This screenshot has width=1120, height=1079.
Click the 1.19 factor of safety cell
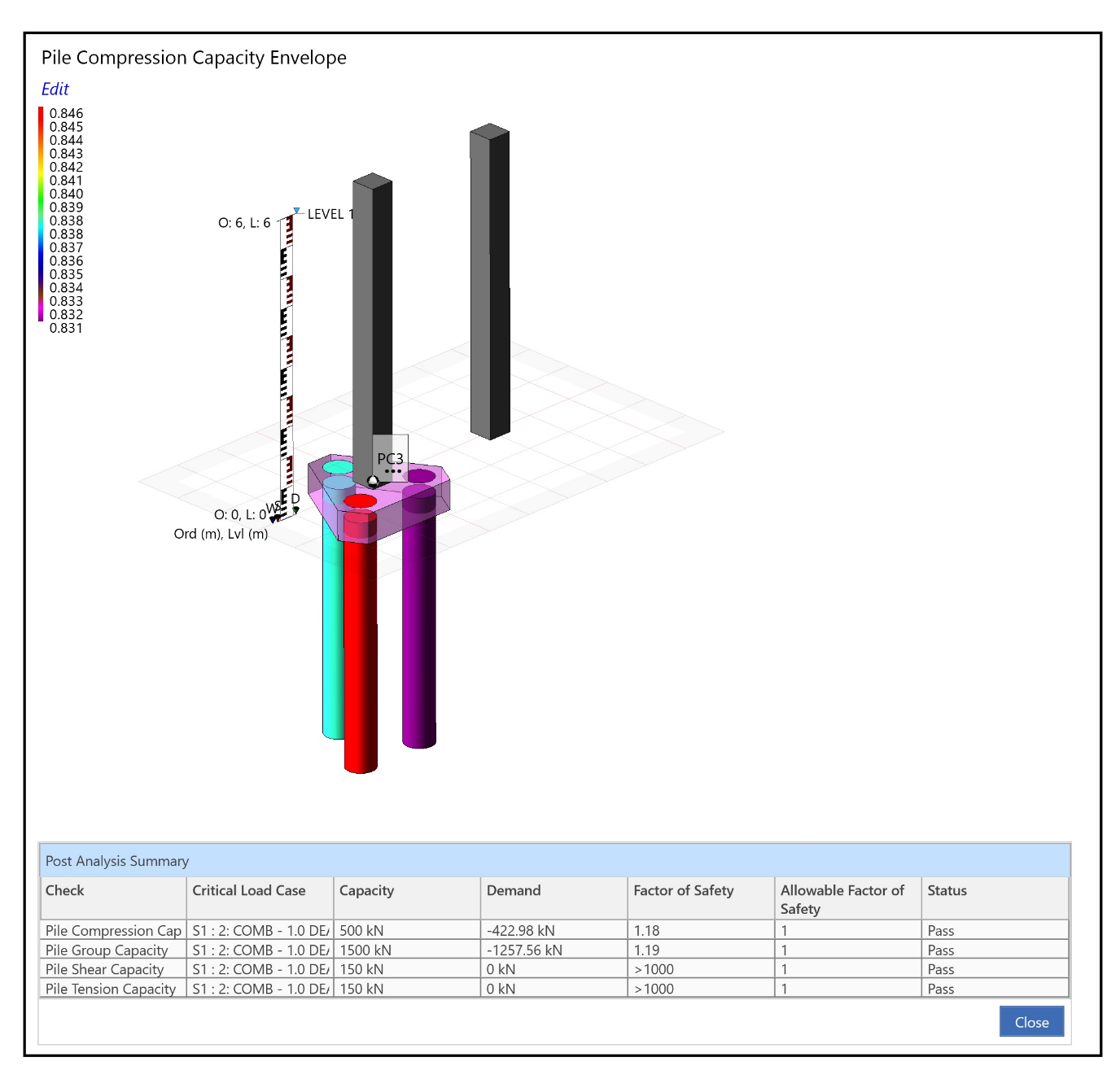701,950
